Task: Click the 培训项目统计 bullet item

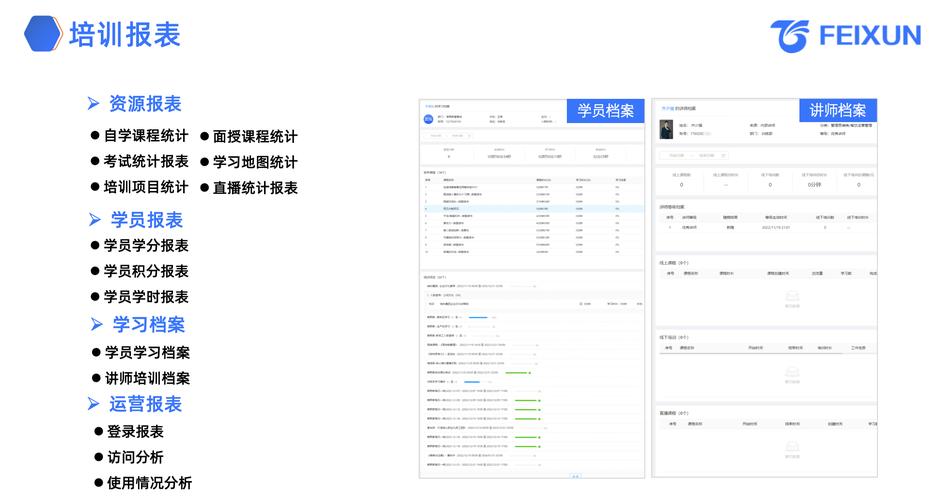Action: [x=139, y=187]
